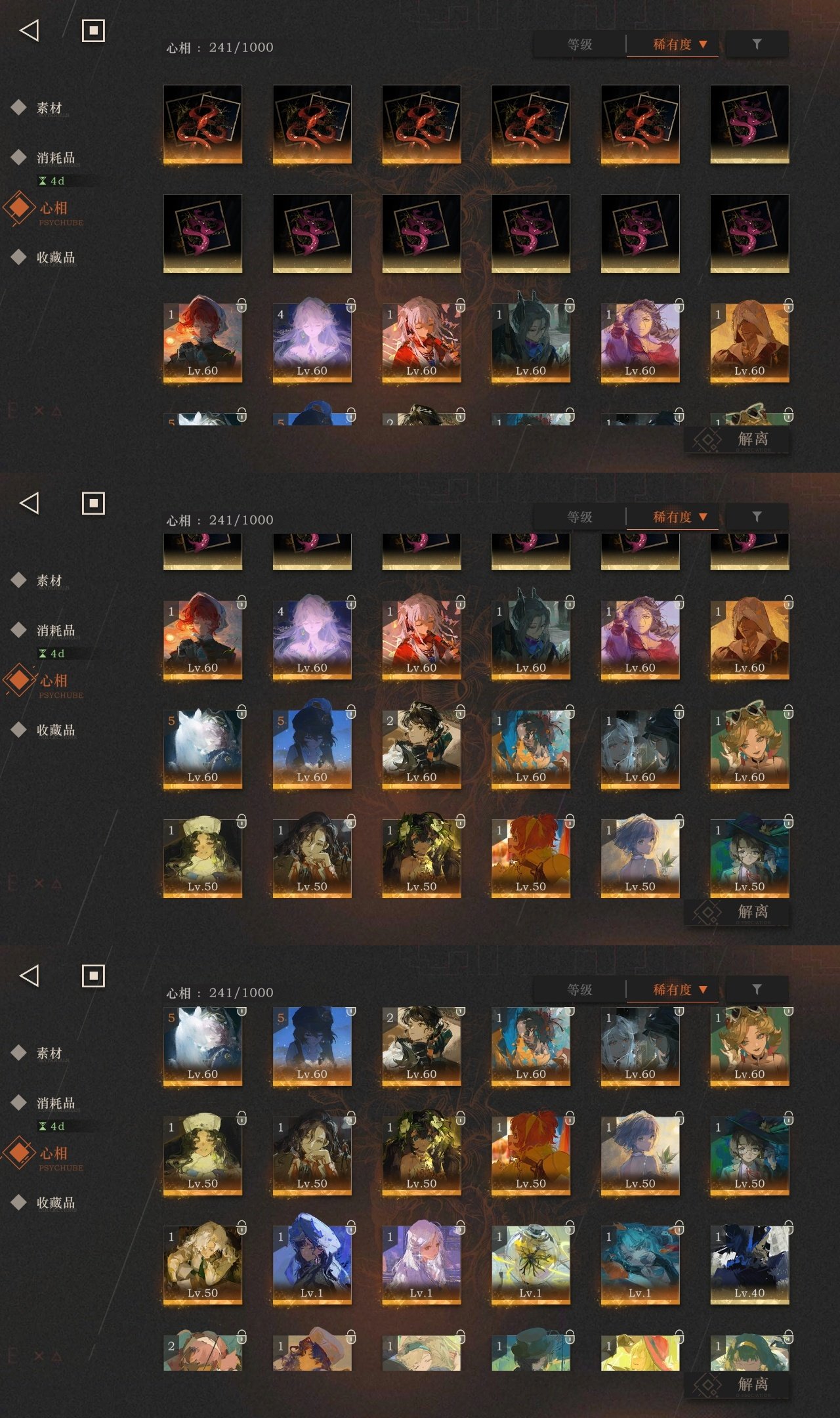Image resolution: width=840 pixels, height=1418 pixels.
Task: Toggle the lock on the sleeping teal-haired Lv.1 psychube
Action: [x=679, y=1228]
